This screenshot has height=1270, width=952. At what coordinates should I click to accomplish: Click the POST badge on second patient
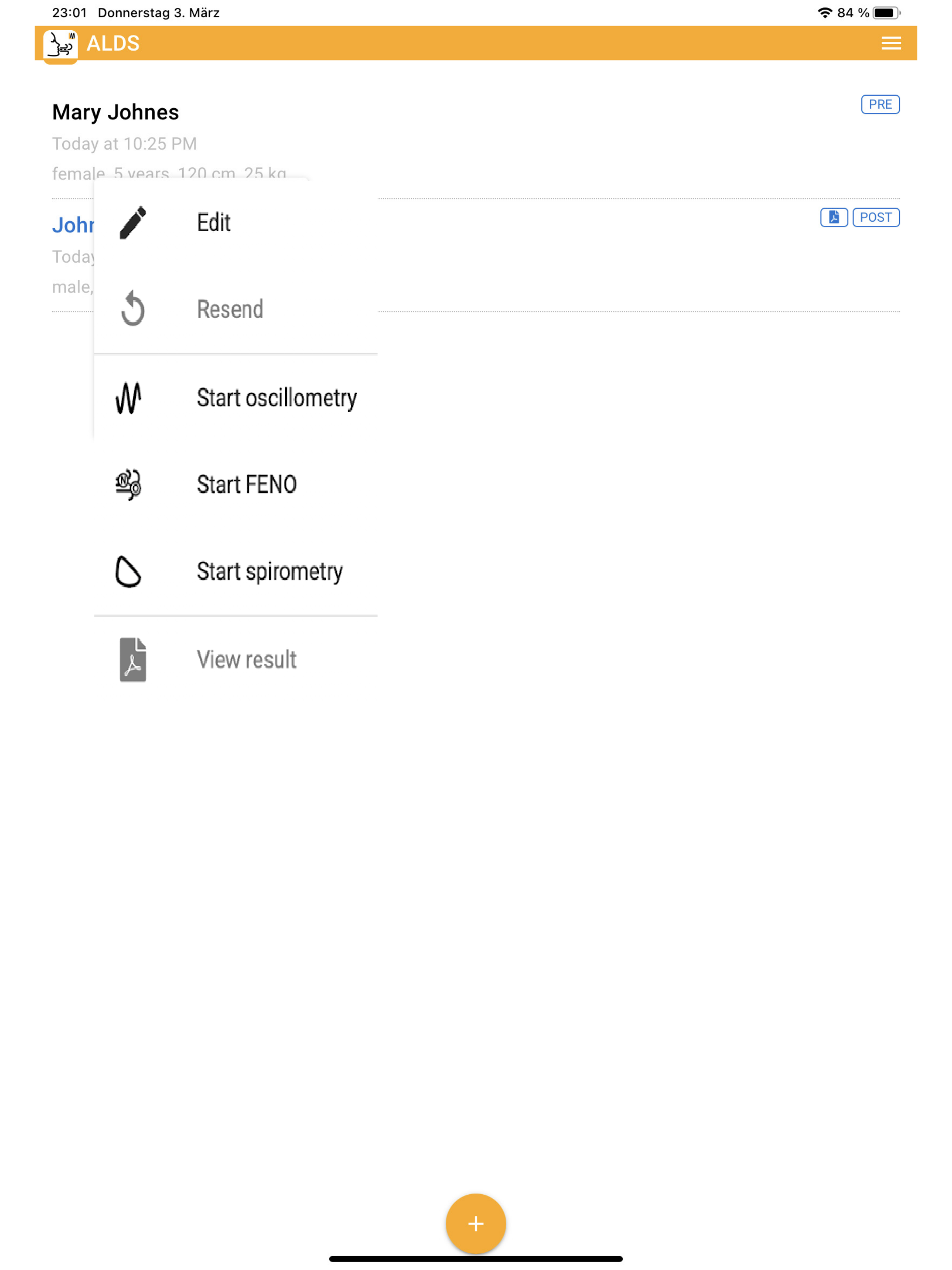876,217
